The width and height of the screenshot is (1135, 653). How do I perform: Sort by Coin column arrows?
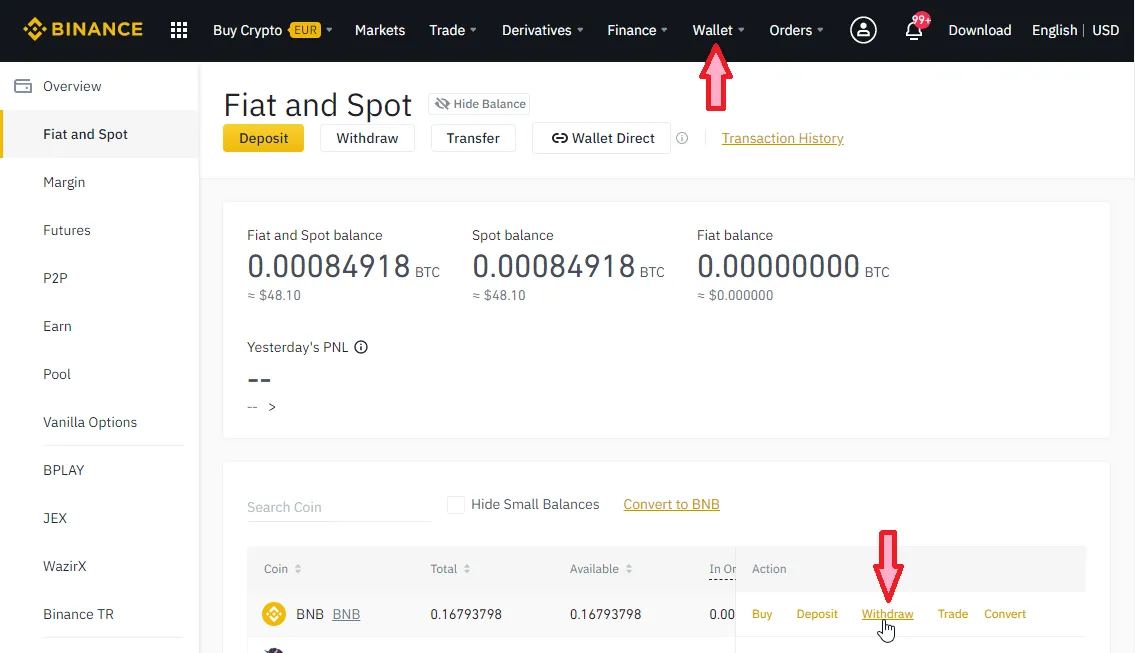point(298,569)
